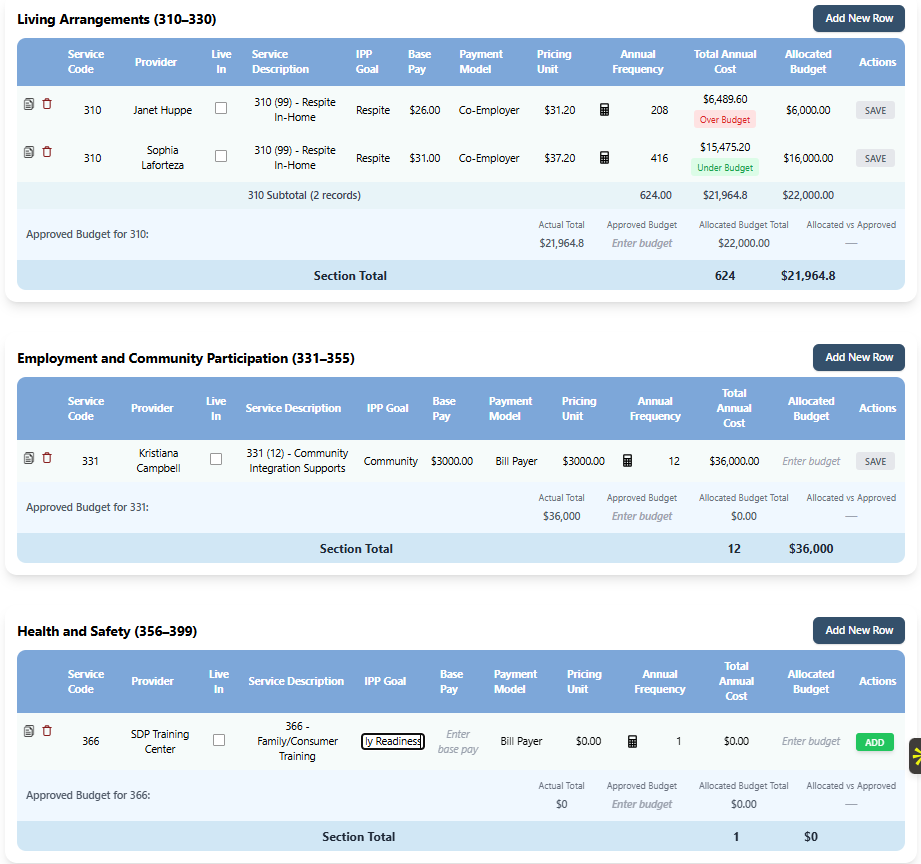Delete the Sophia Lafortoza row

(46, 151)
